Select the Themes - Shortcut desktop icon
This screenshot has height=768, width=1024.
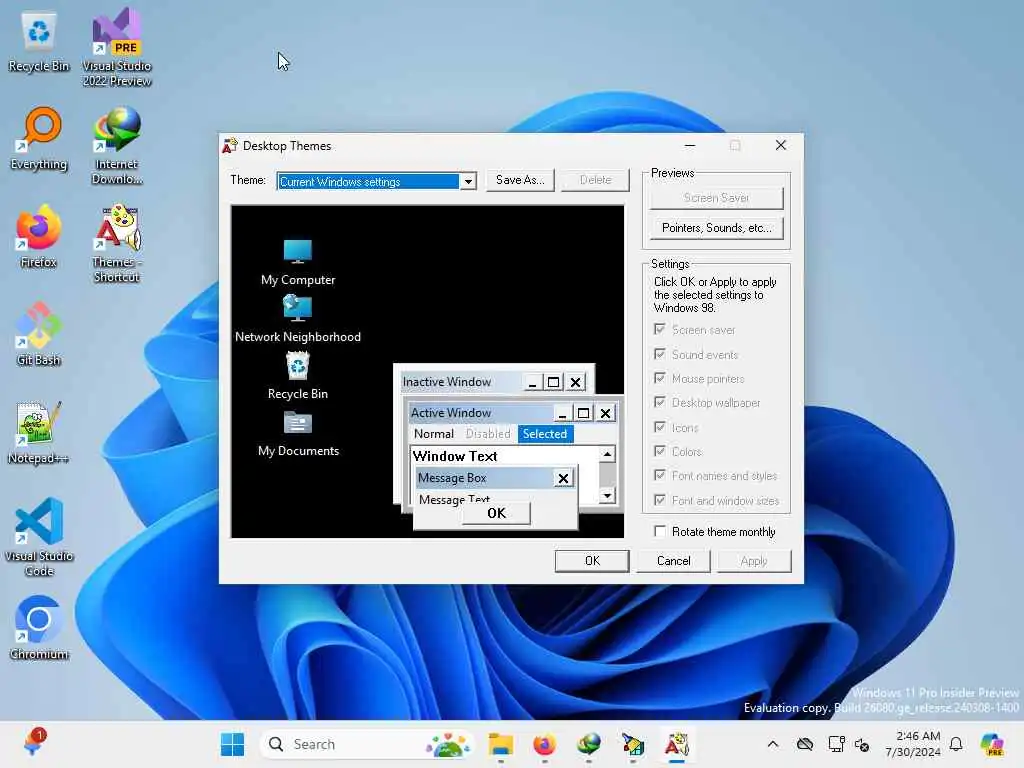117,244
